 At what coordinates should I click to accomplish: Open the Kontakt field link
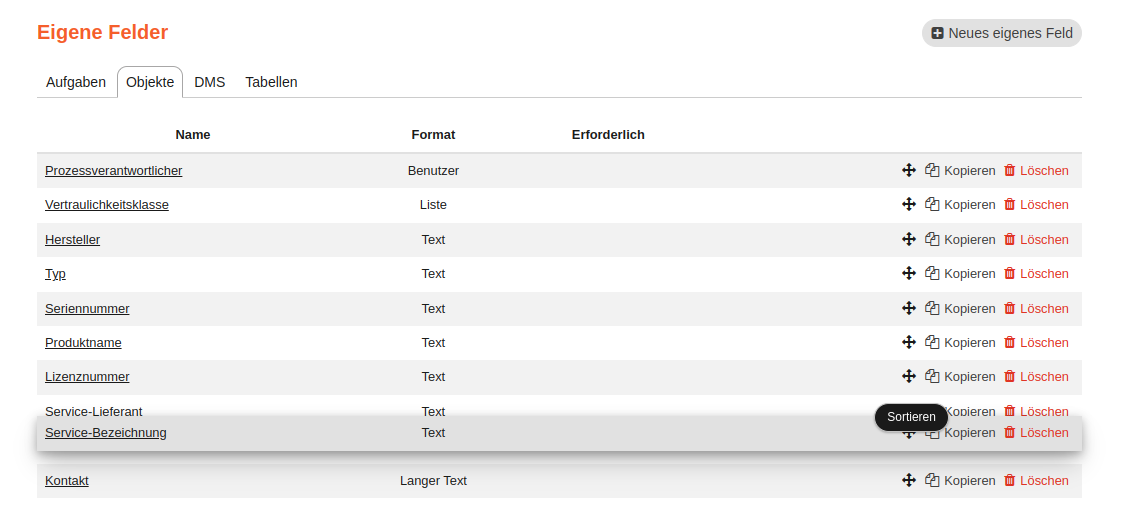coord(67,481)
